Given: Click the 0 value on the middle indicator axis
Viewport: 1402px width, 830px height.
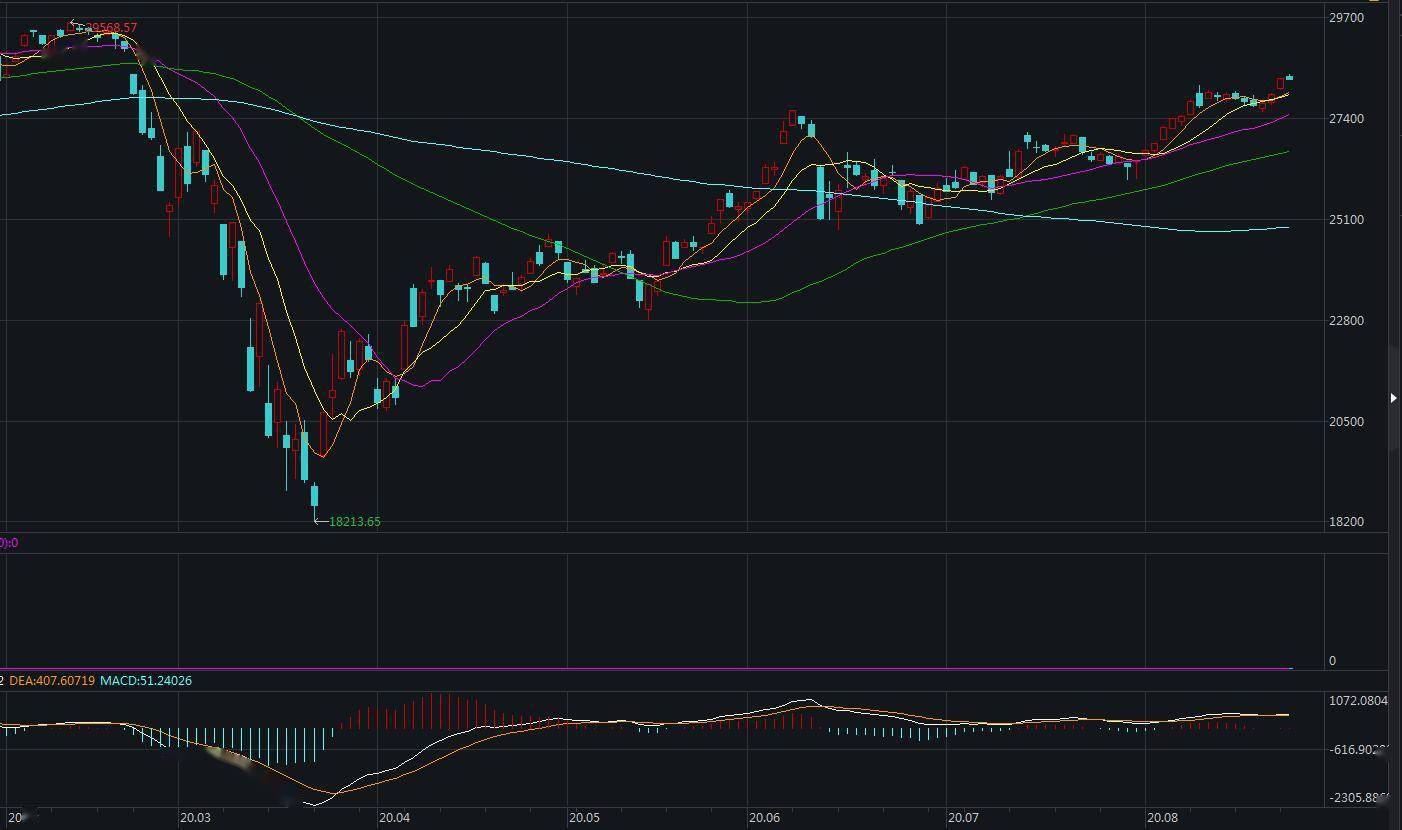Looking at the screenshot, I should pyautogui.click(x=1332, y=660).
